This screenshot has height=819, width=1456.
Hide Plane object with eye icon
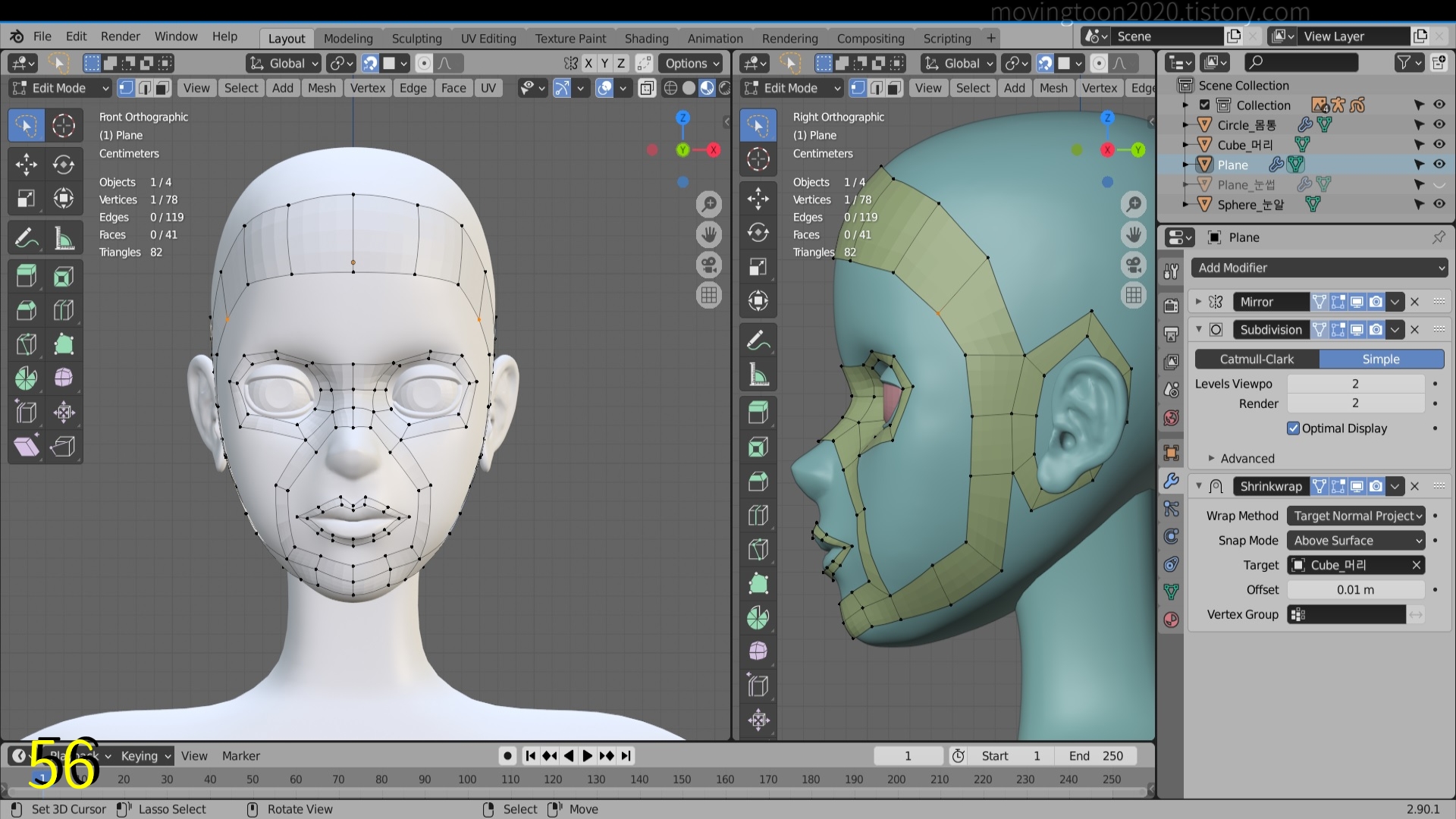pyautogui.click(x=1439, y=165)
